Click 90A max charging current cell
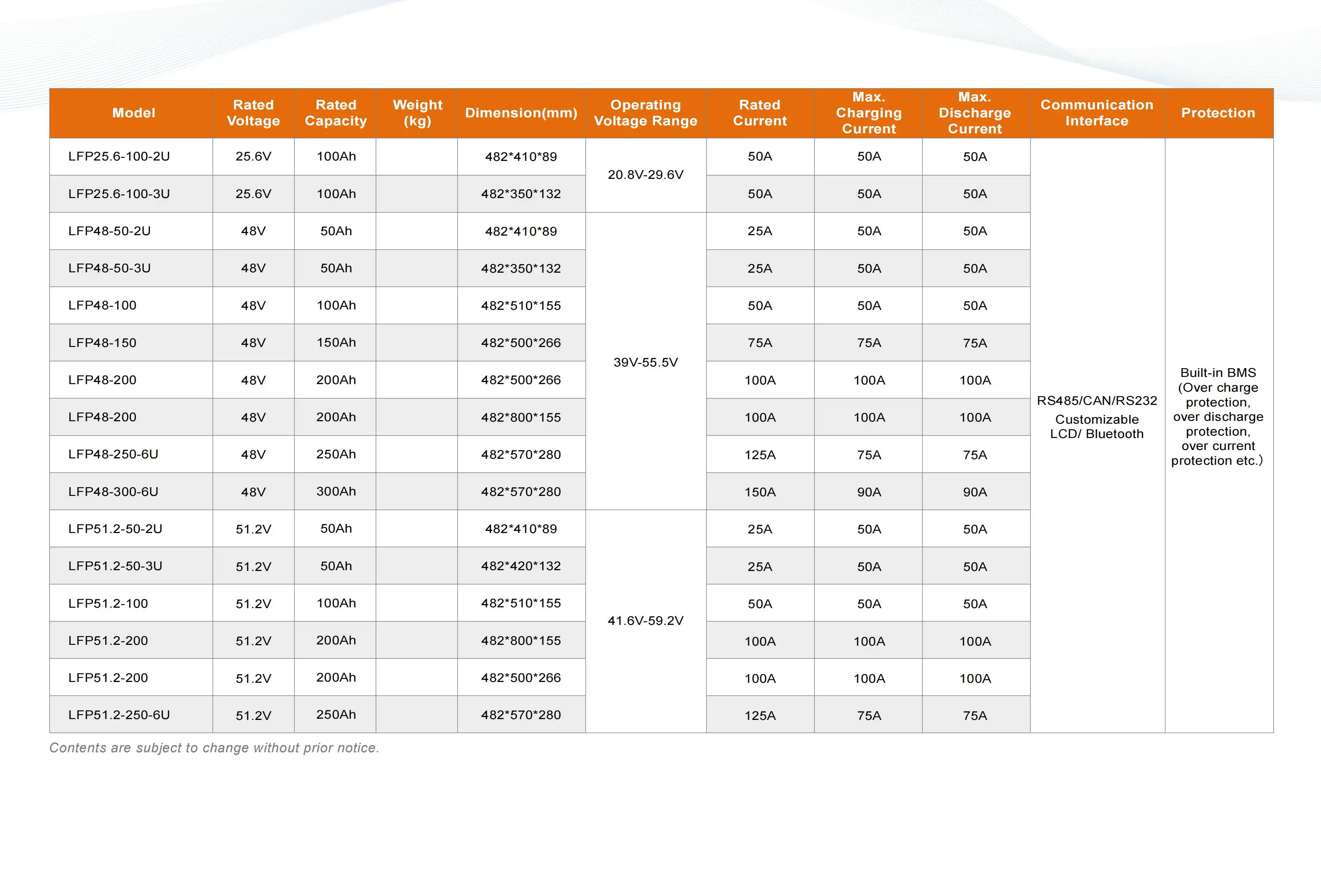The width and height of the screenshot is (1321, 896). (x=869, y=492)
